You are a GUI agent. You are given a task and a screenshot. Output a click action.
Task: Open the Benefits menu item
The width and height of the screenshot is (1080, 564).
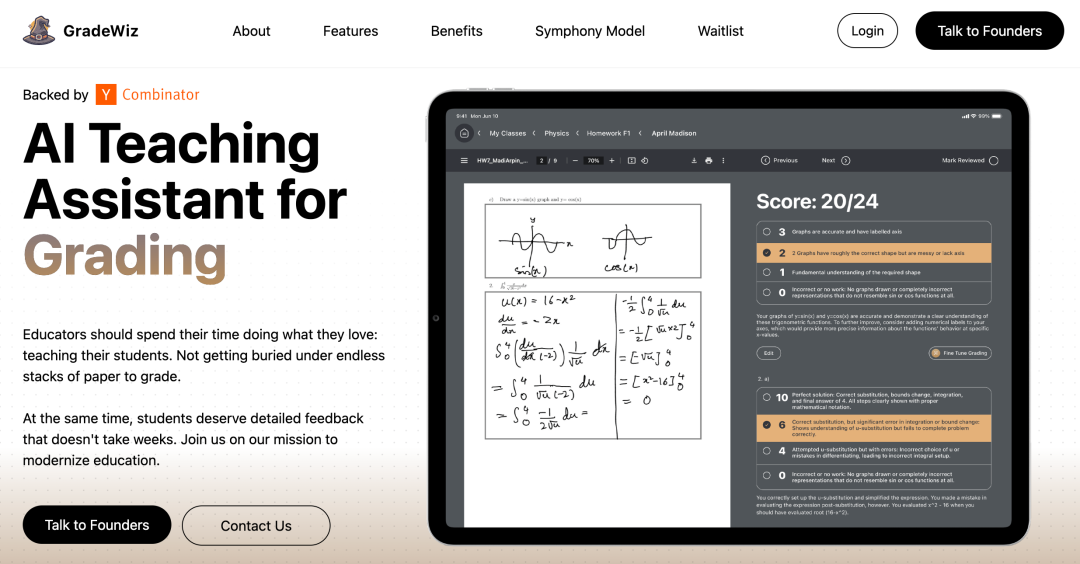pyautogui.click(x=457, y=31)
